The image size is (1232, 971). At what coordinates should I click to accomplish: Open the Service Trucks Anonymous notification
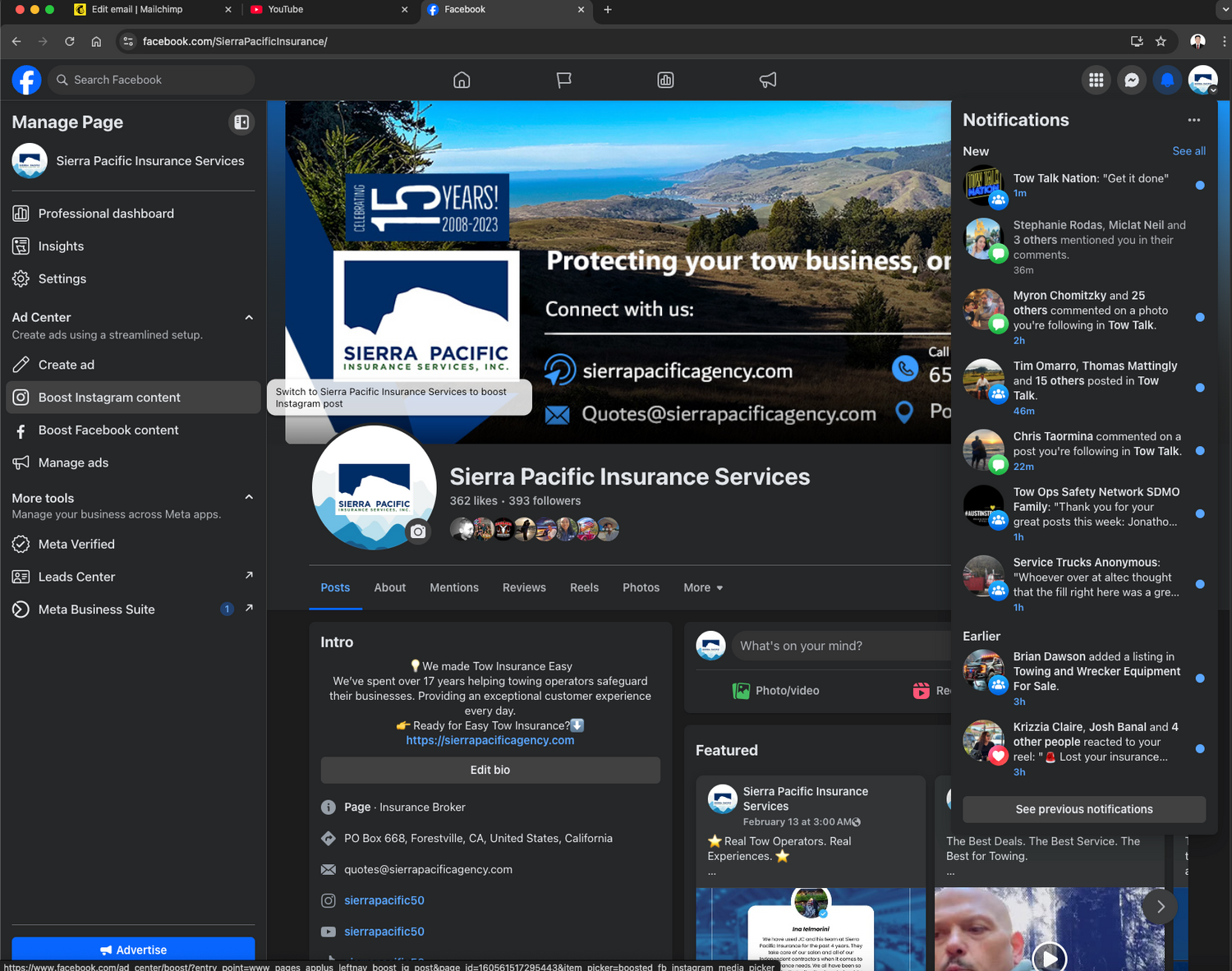1084,584
